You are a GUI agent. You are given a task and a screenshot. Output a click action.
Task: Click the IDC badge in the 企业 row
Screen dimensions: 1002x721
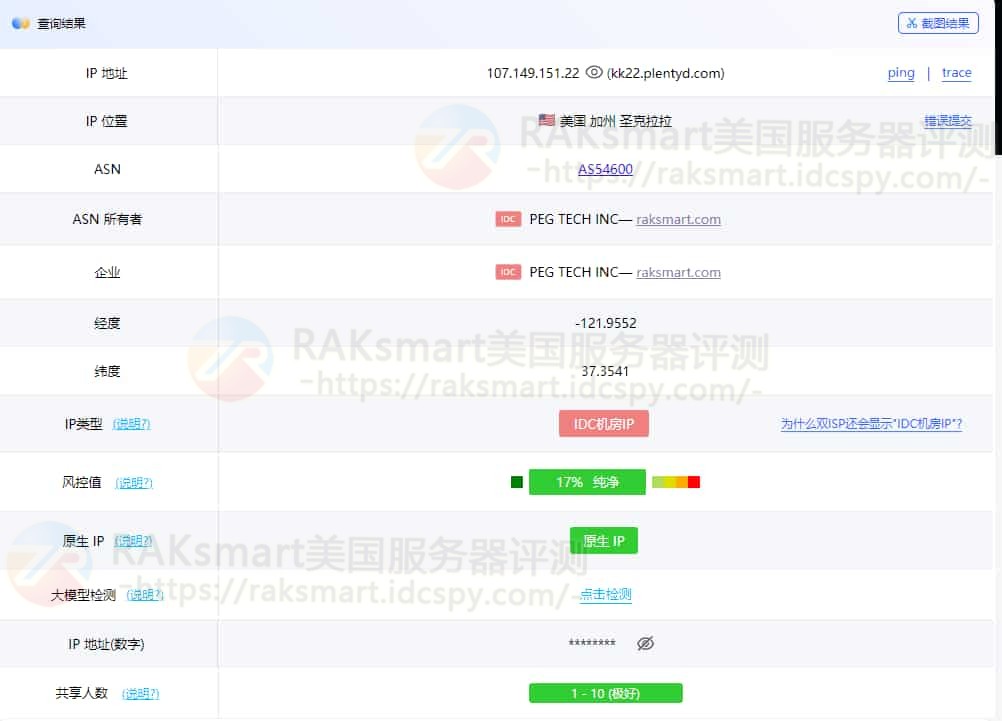click(508, 271)
